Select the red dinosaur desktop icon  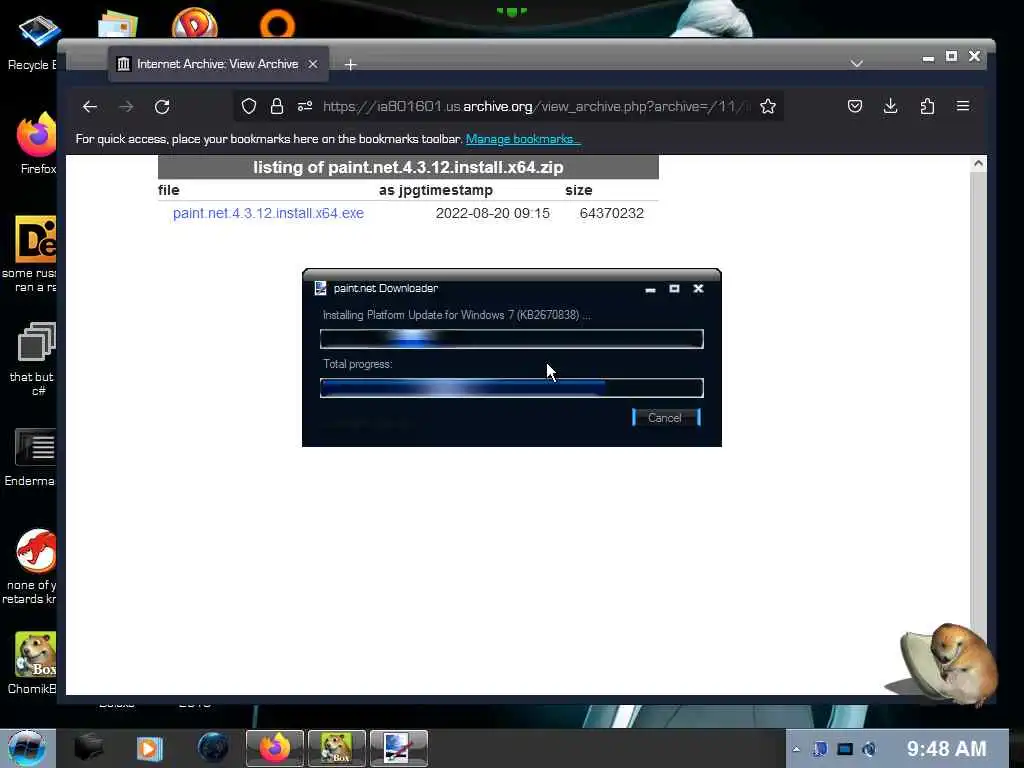[x=30, y=567]
